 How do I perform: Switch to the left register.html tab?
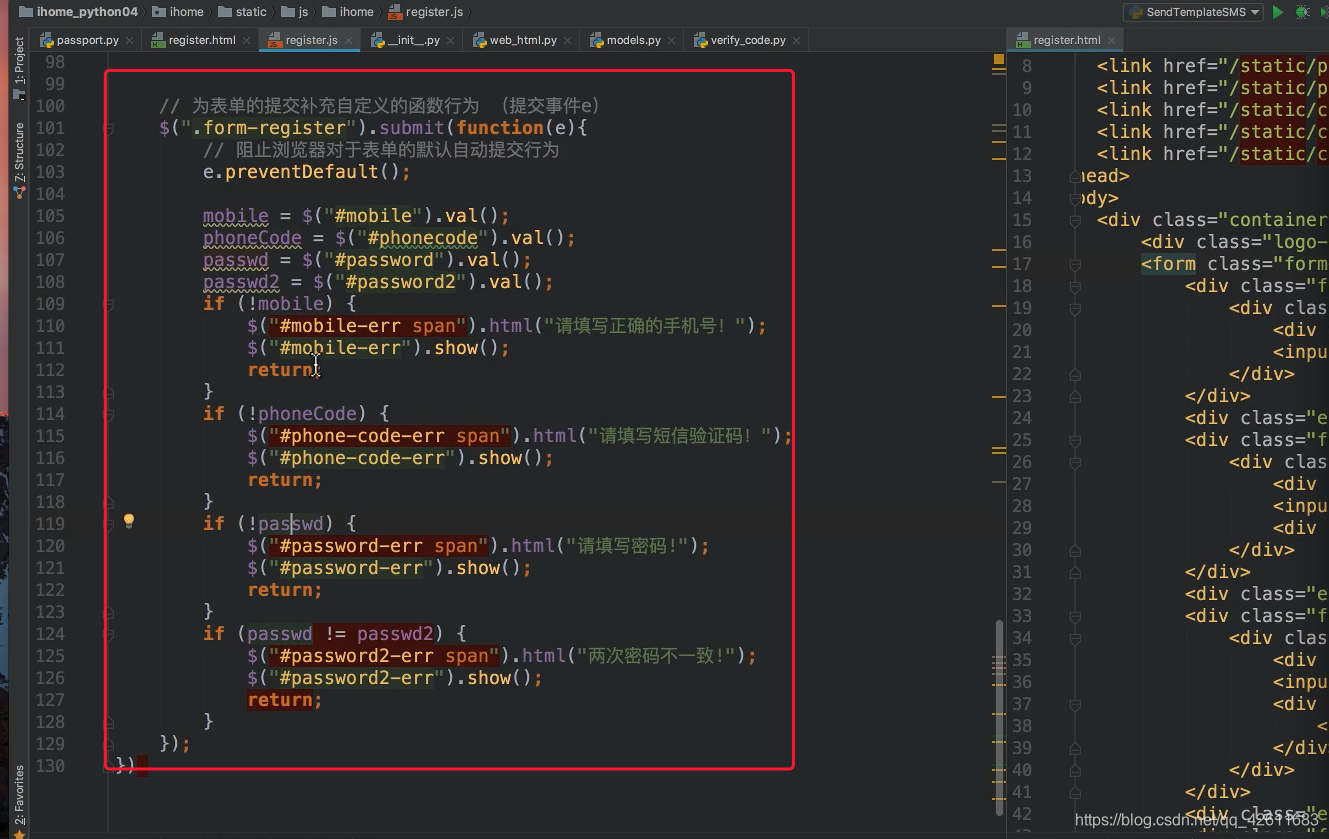(202, 40)
